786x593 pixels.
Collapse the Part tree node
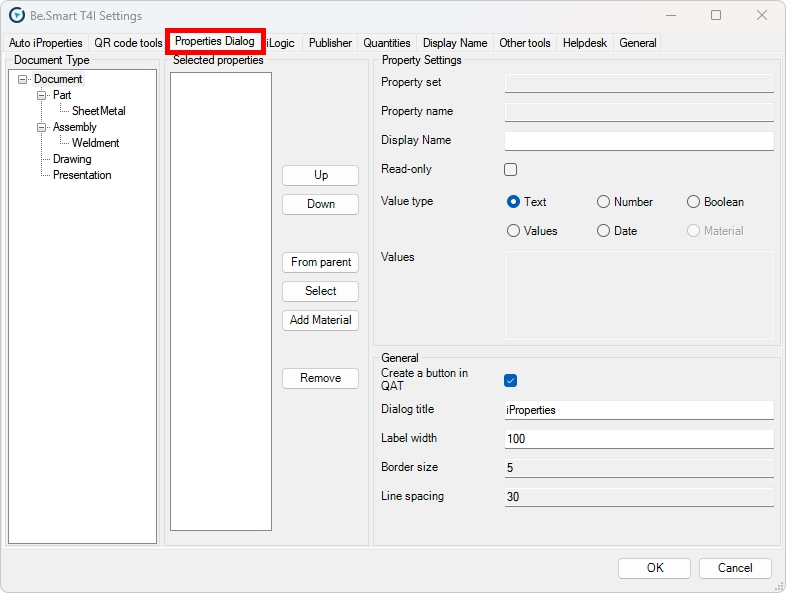tap(42, 95)
